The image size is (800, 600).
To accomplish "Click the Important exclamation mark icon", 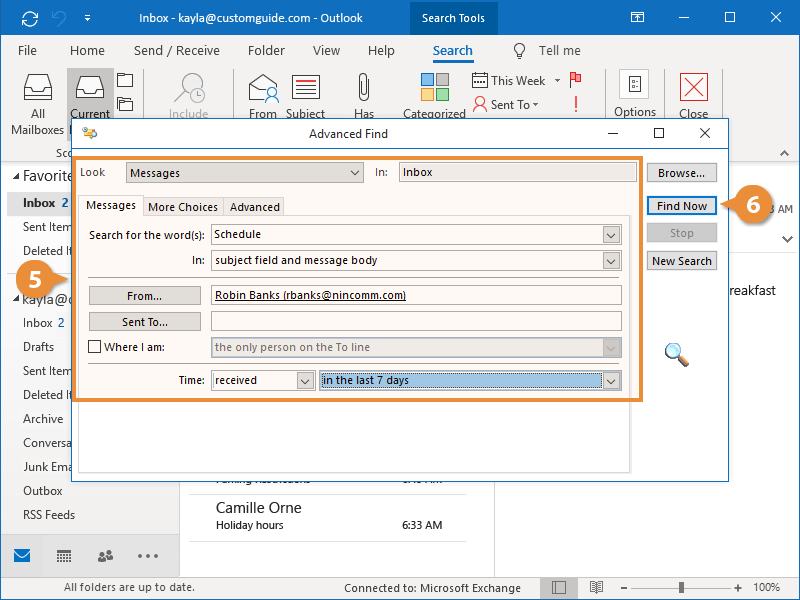I will click(x=576, y=104).
